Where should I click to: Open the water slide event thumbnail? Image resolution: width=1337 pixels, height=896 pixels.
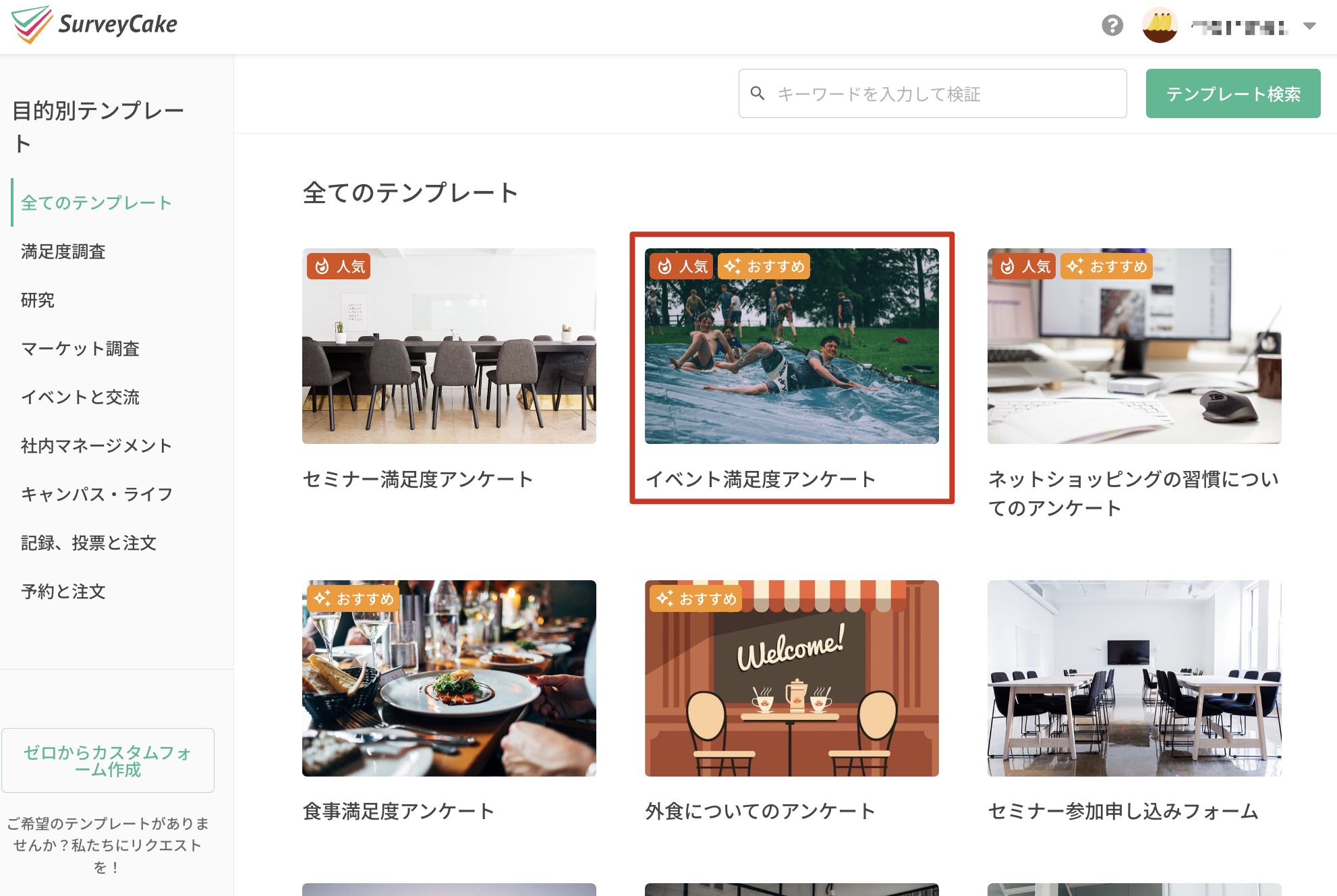pos(792,346)
